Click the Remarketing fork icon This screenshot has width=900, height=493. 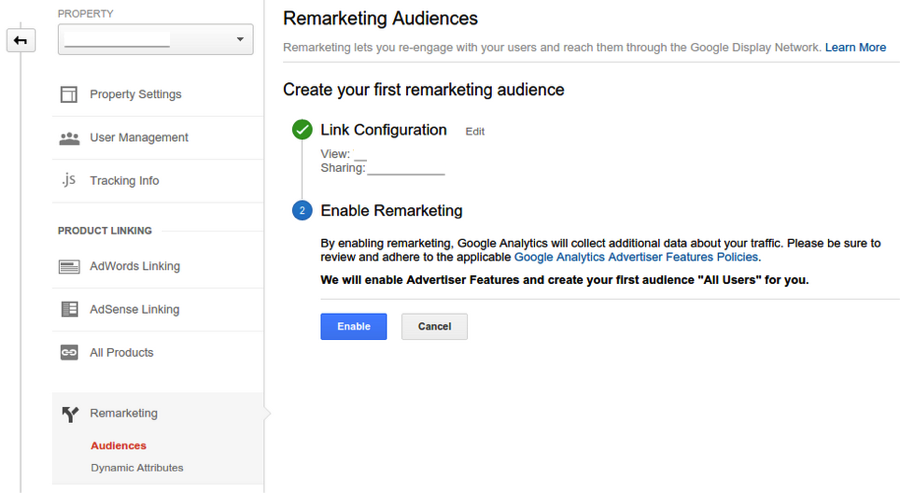pos(70,414)
